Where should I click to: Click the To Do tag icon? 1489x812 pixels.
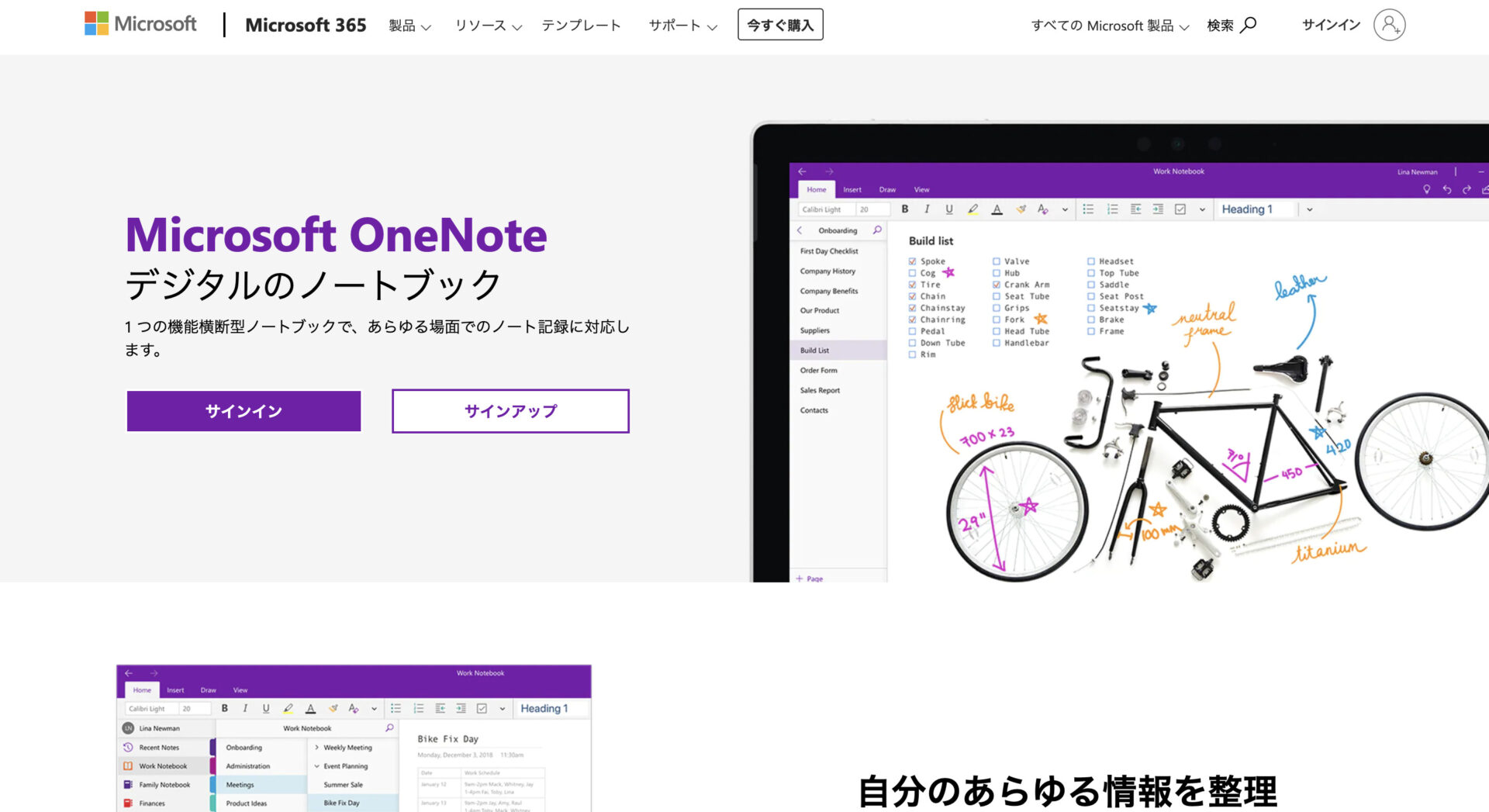[1182, 209]
